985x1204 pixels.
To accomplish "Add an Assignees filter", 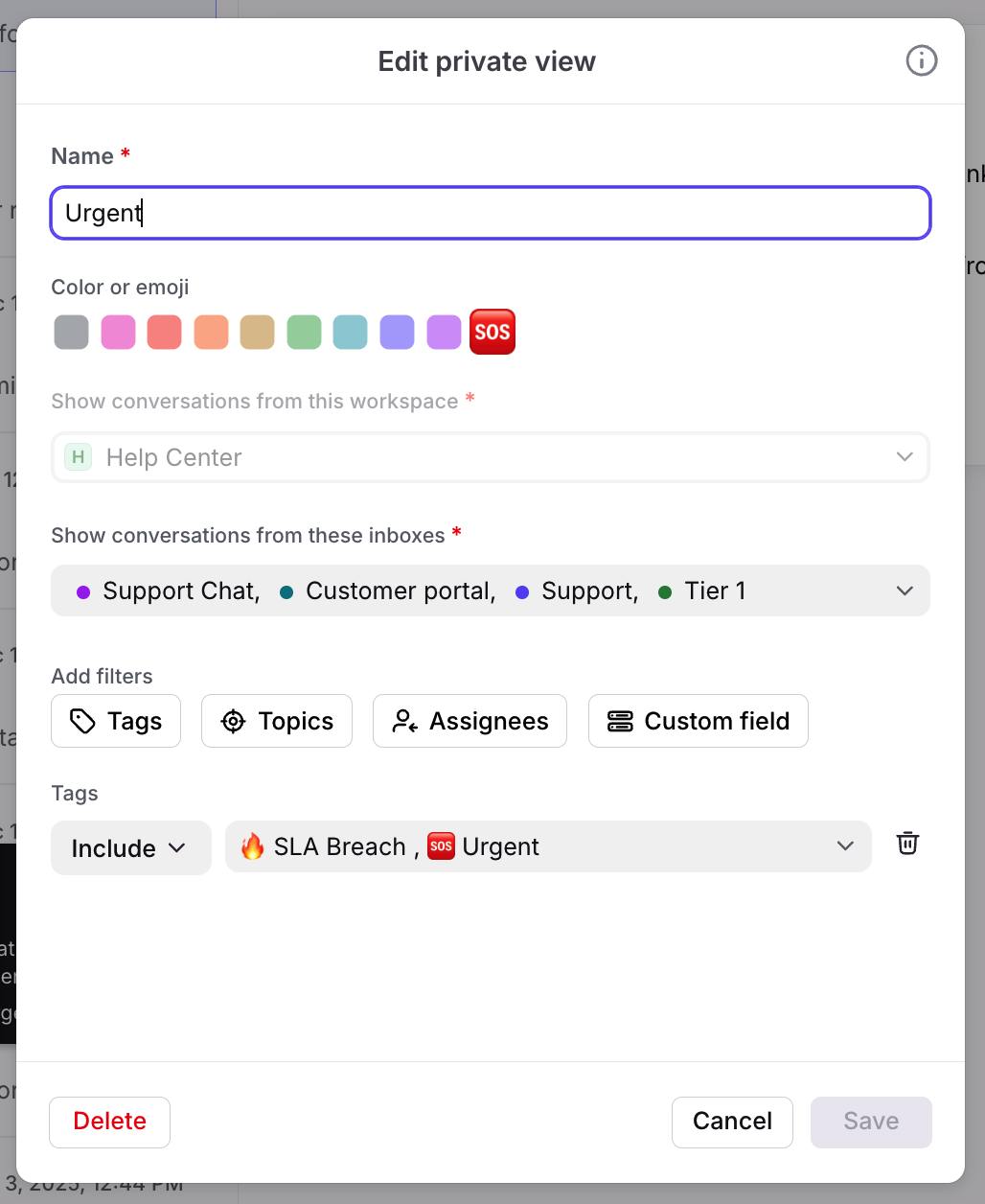I will [x=470, y=721].
